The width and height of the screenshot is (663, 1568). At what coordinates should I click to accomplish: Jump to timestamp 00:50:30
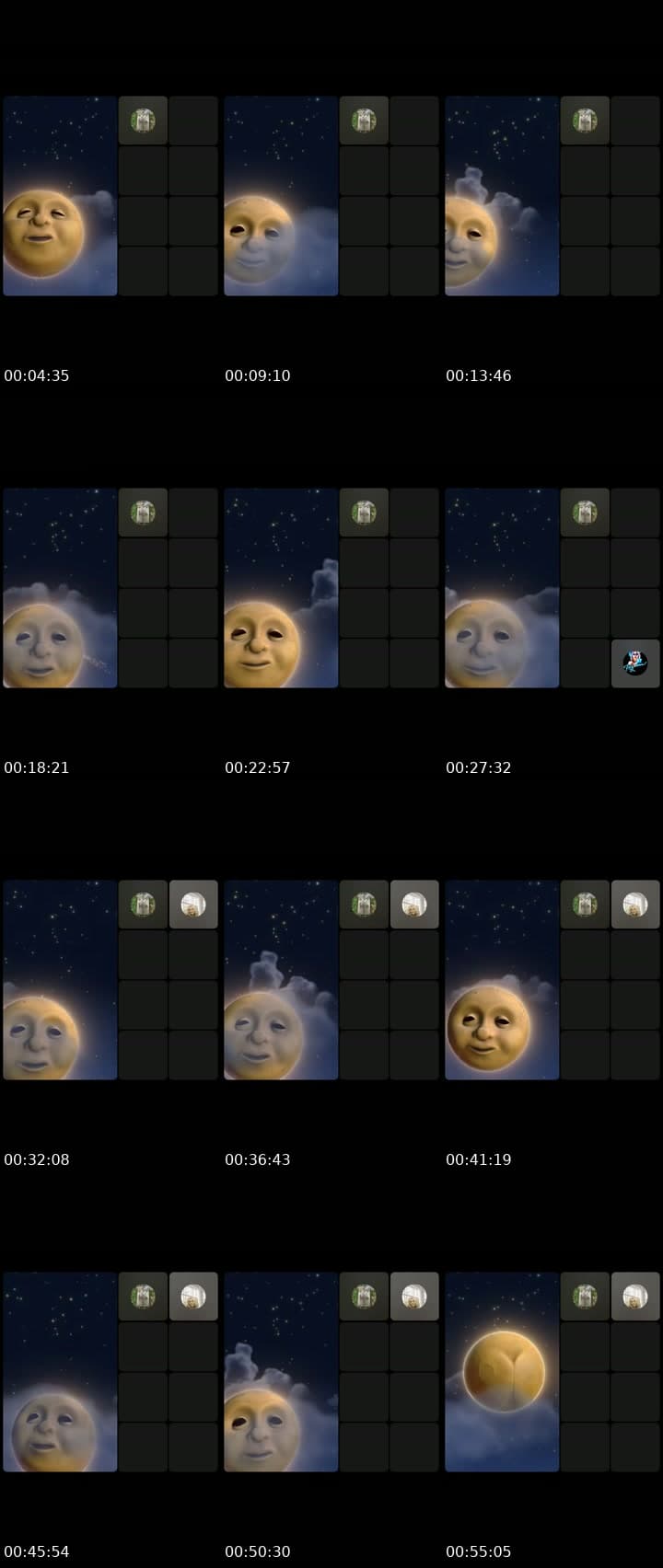point(258,1551)
